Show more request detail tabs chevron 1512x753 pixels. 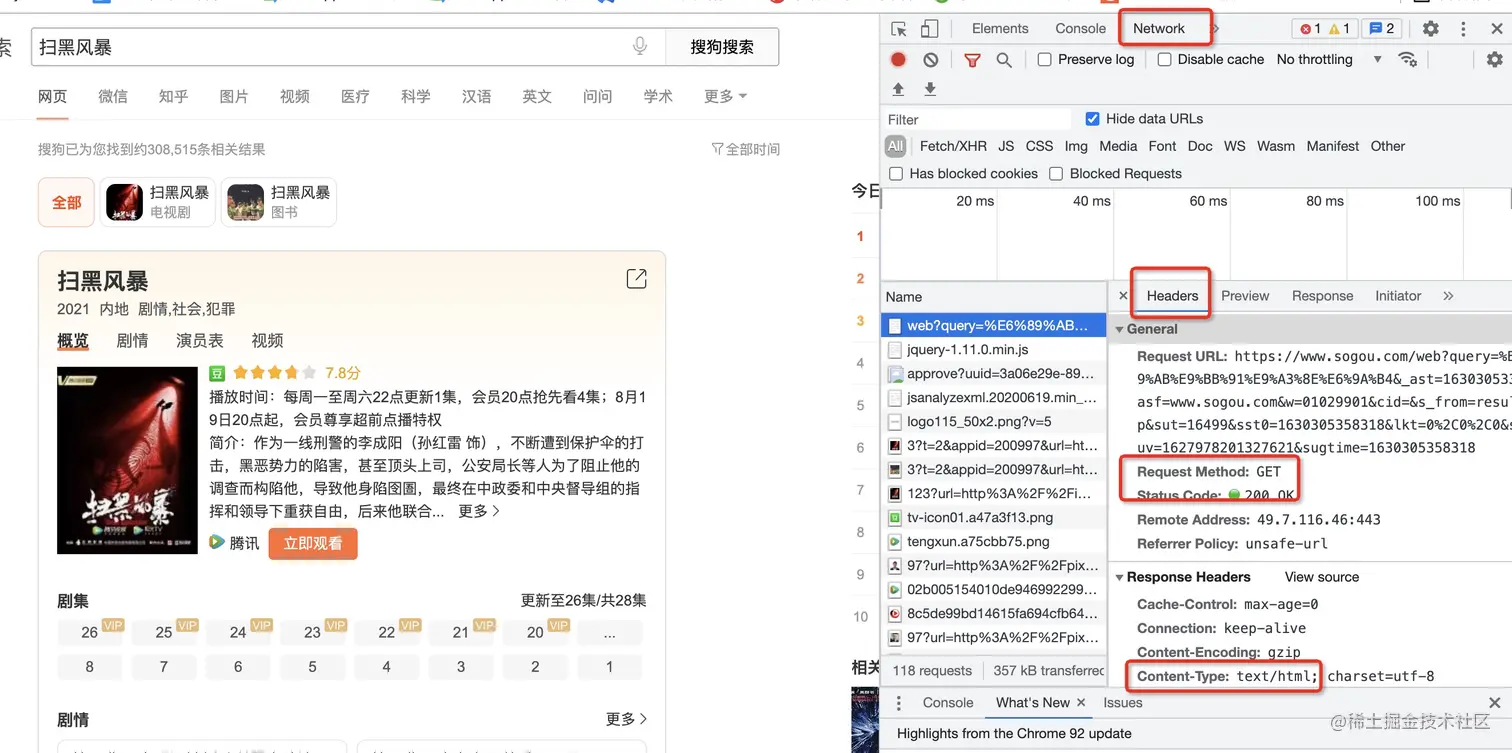coord(1448,296)
